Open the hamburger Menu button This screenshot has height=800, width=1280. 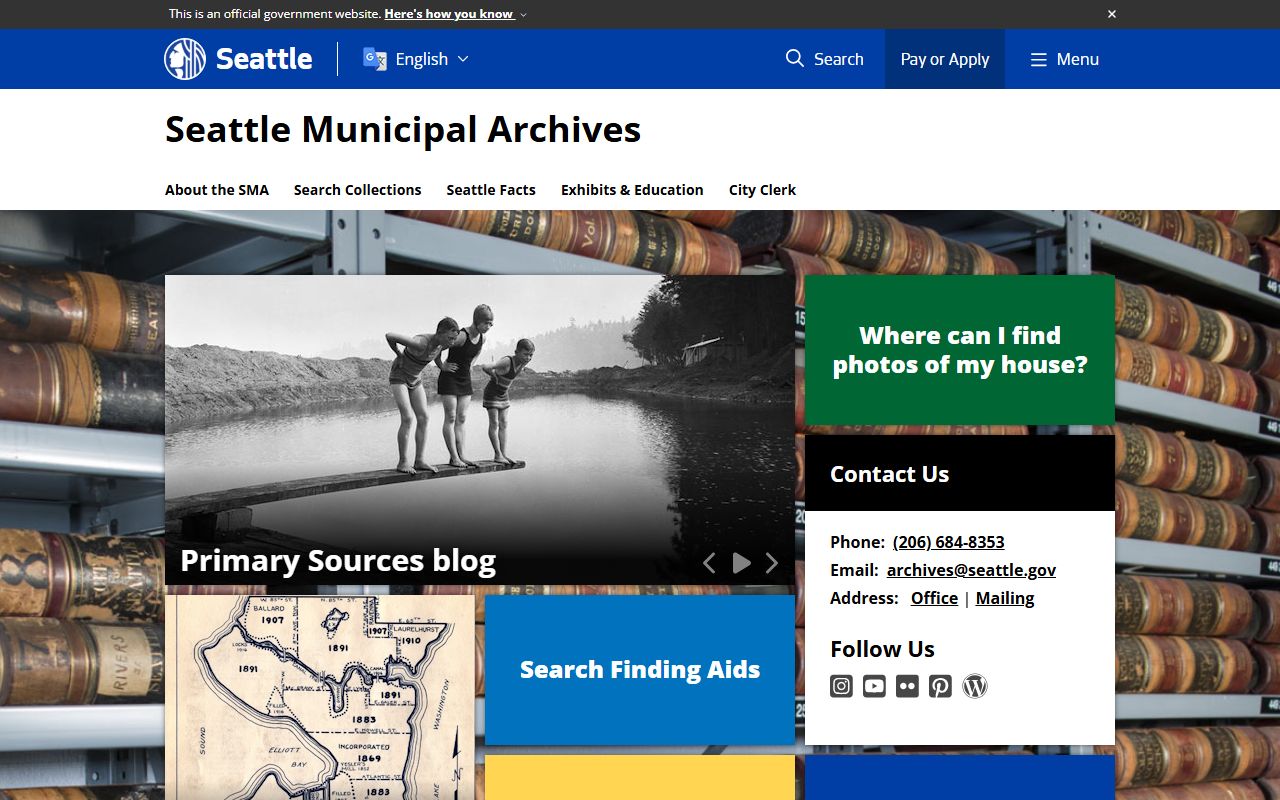coord(1065,59)
